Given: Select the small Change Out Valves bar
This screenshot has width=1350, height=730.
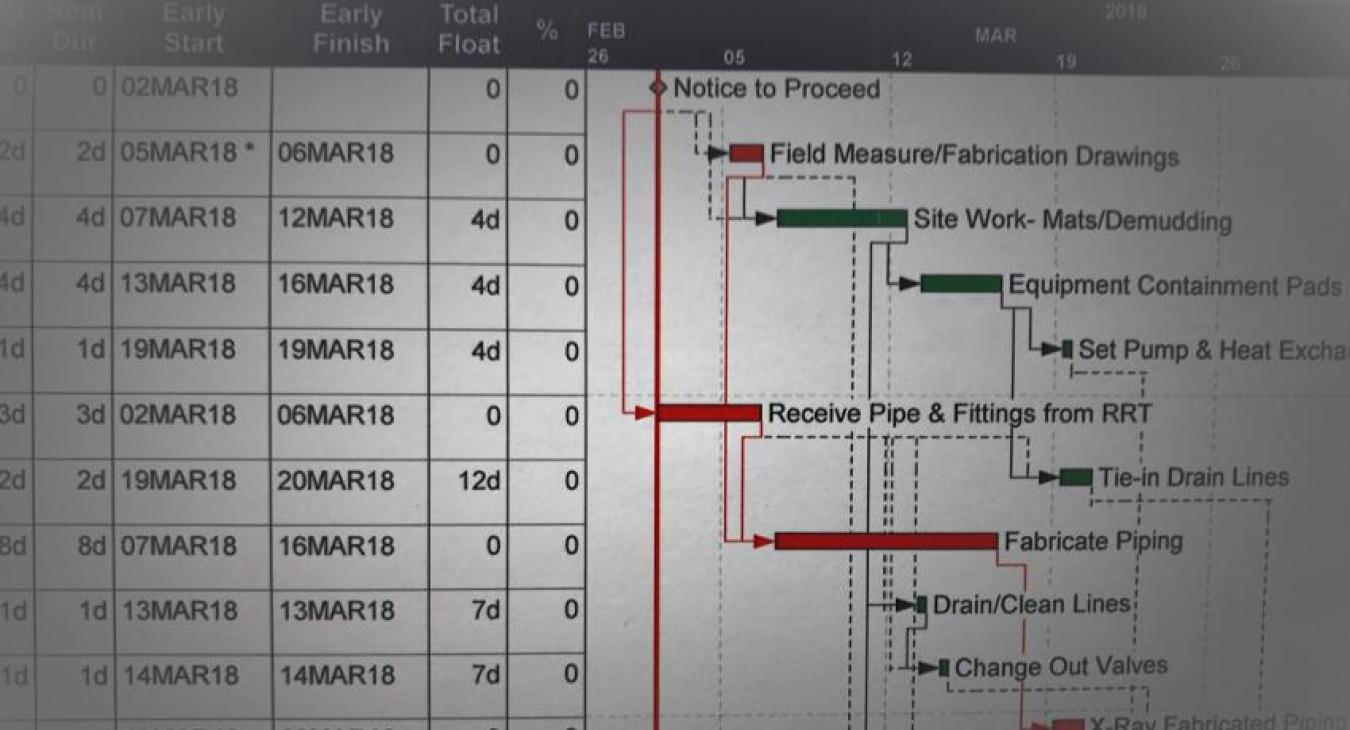Looking at the screenshot, I should pyautogui.click(x=944, y=667).
